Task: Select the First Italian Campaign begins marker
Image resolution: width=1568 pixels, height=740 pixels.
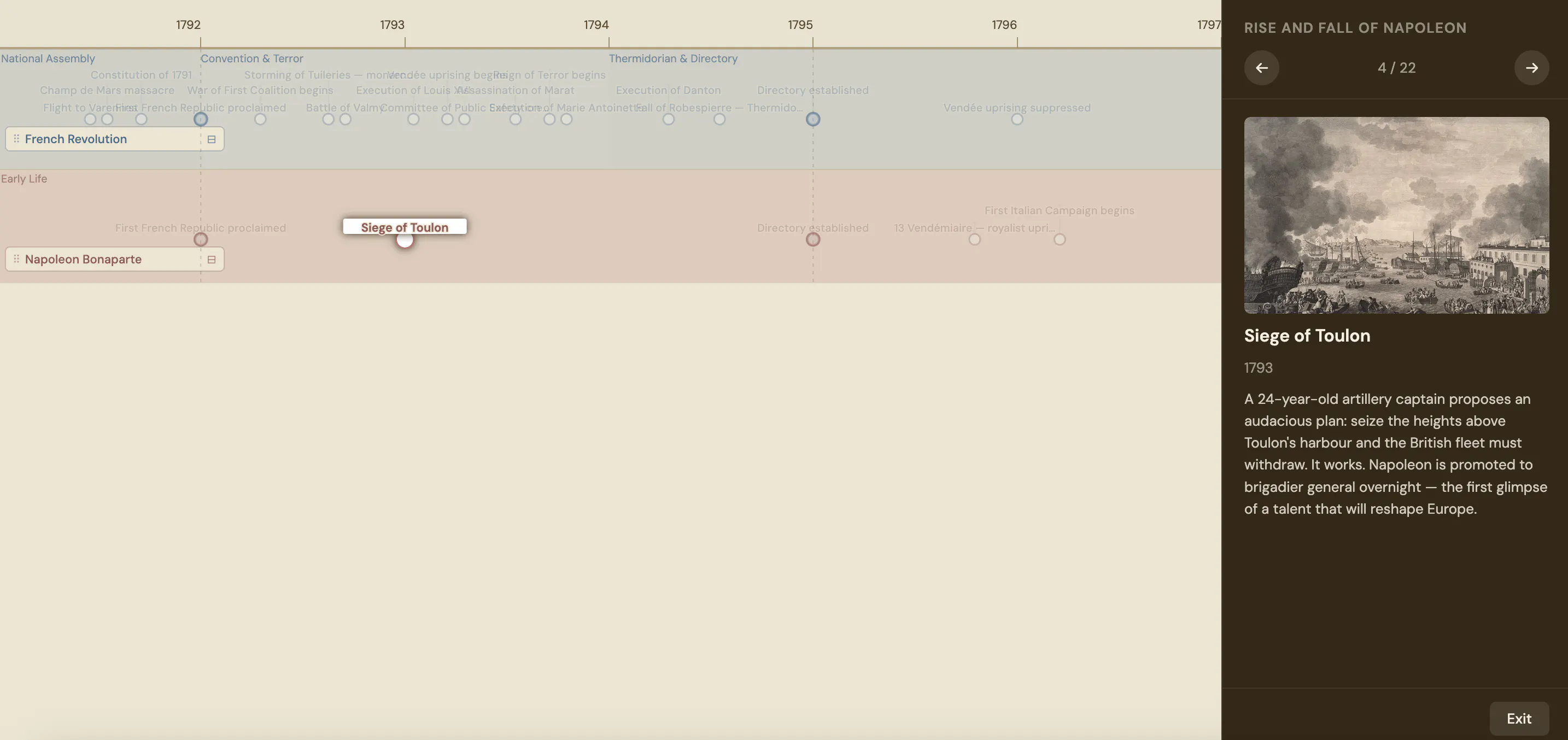Action: click(1060, 239)
